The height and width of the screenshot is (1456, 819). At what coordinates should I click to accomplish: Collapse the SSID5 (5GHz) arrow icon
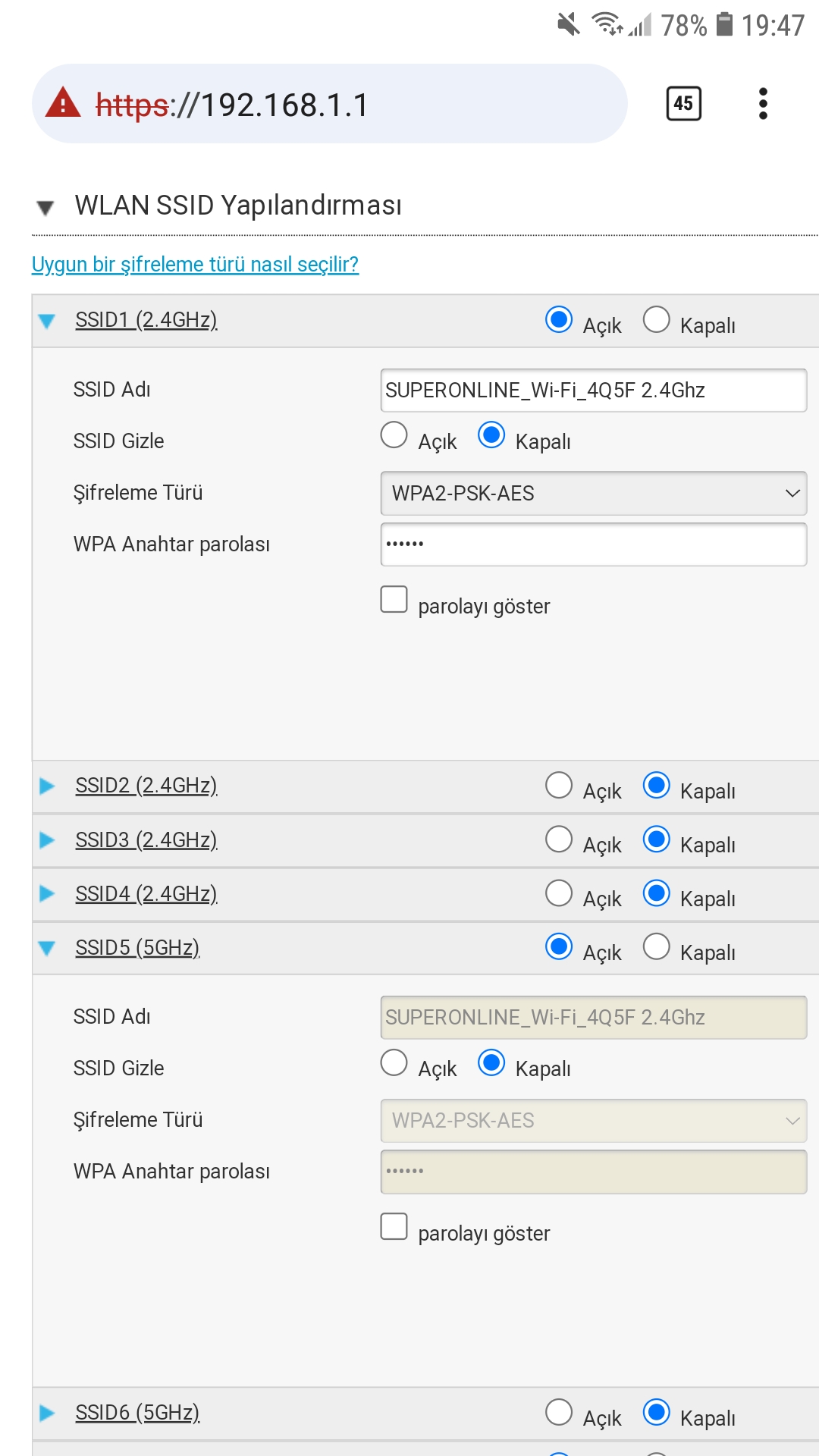[47, 948]
